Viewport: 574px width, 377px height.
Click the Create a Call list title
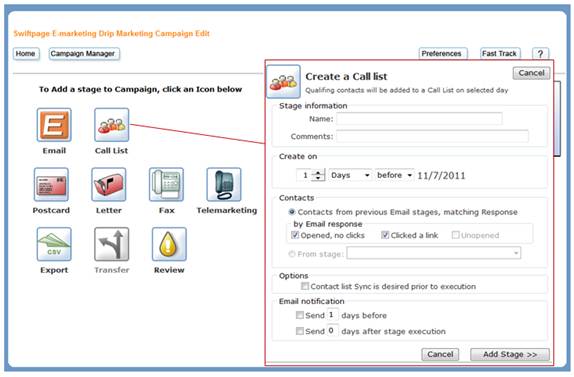tap(346, 76)
